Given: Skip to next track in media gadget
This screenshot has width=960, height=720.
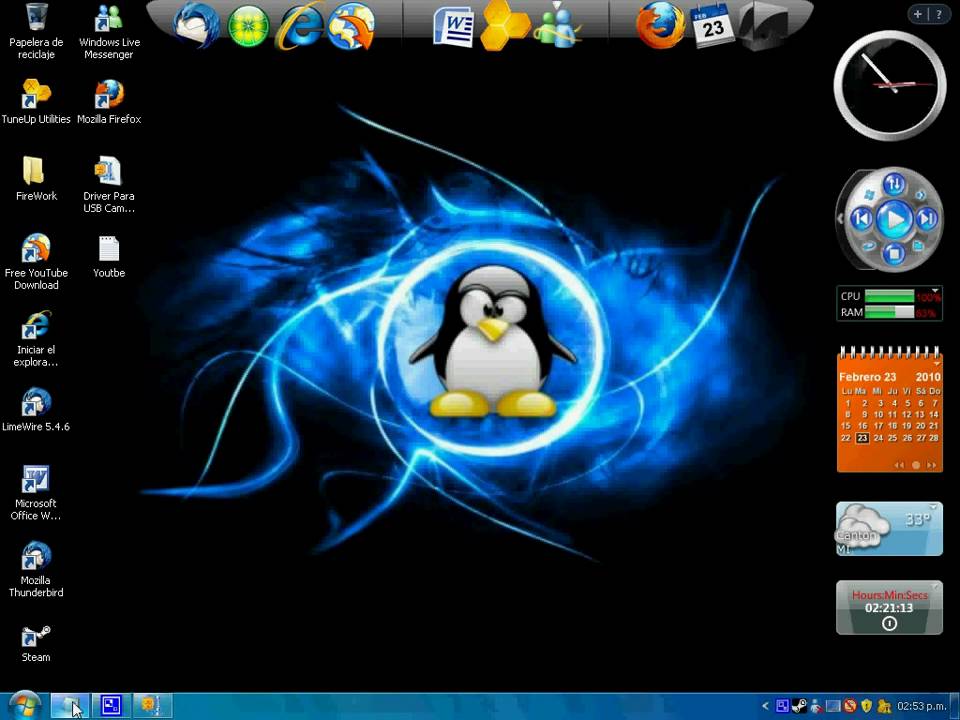Looking at the screenshot, I should pyautogui.click(x=926, y=218).
